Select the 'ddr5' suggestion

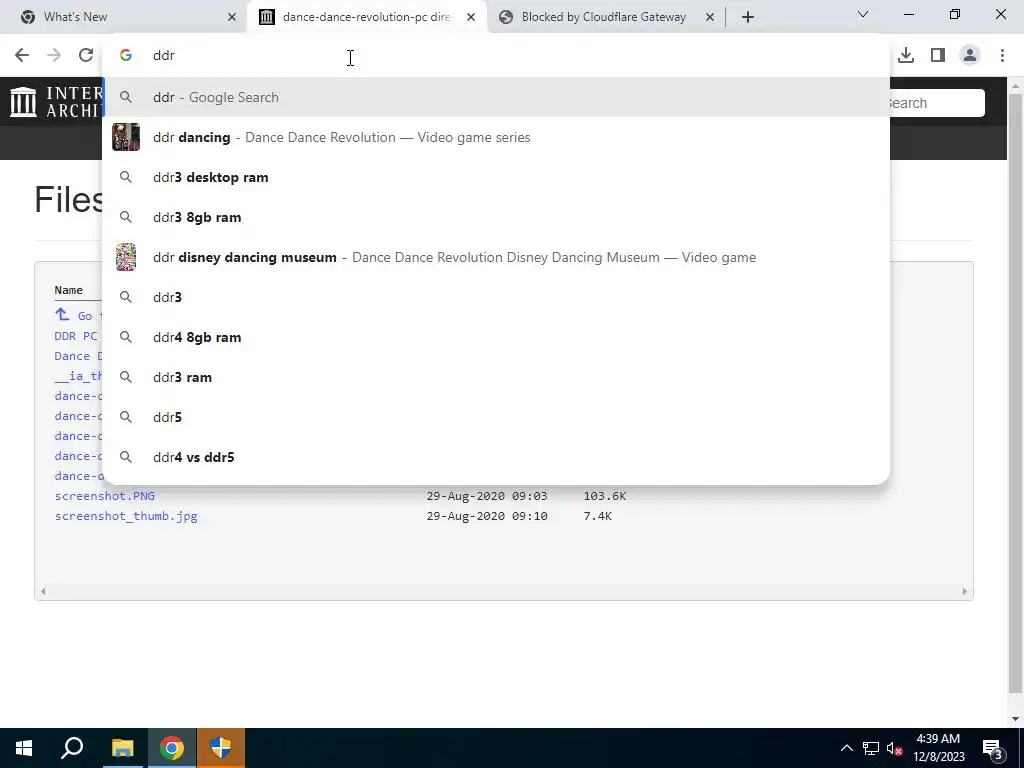[x=496, y=417]
